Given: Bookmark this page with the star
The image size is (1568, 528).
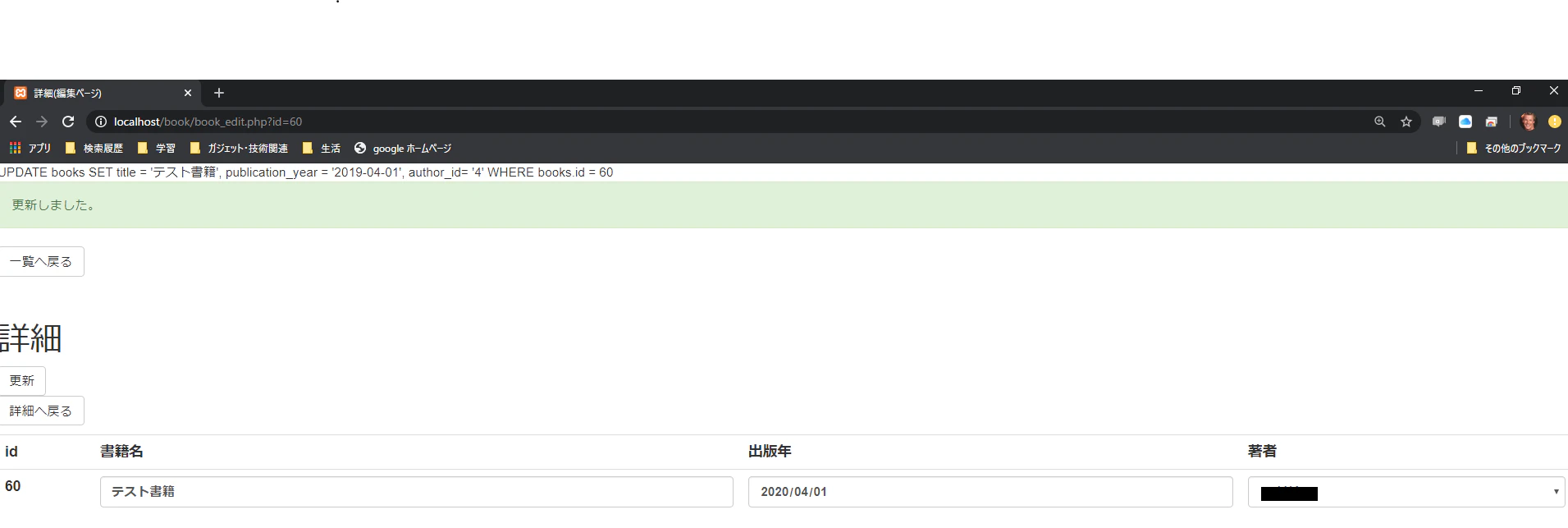Looking at the screenshot, I should pyautogui.click(x=1406, y=122).
